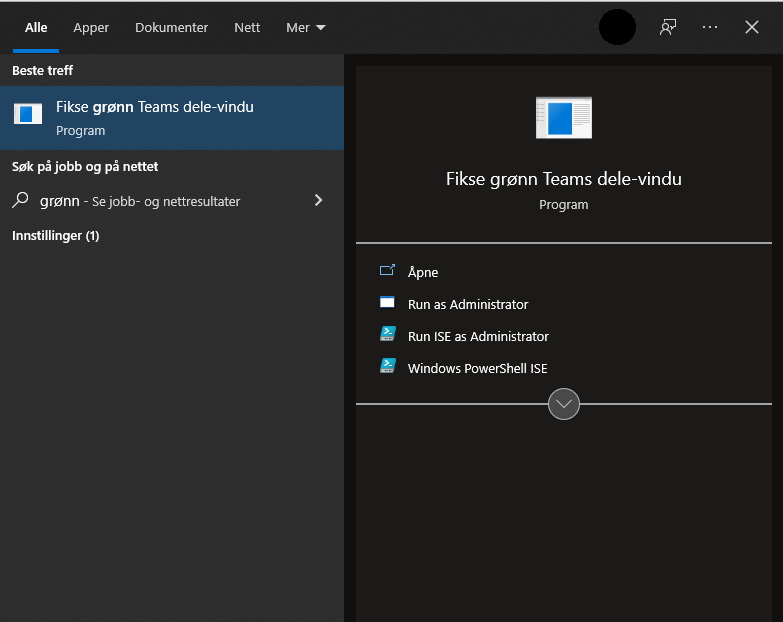783x622 pixels.
Task: Click the program icon in best match row
Action: (28, 114)
